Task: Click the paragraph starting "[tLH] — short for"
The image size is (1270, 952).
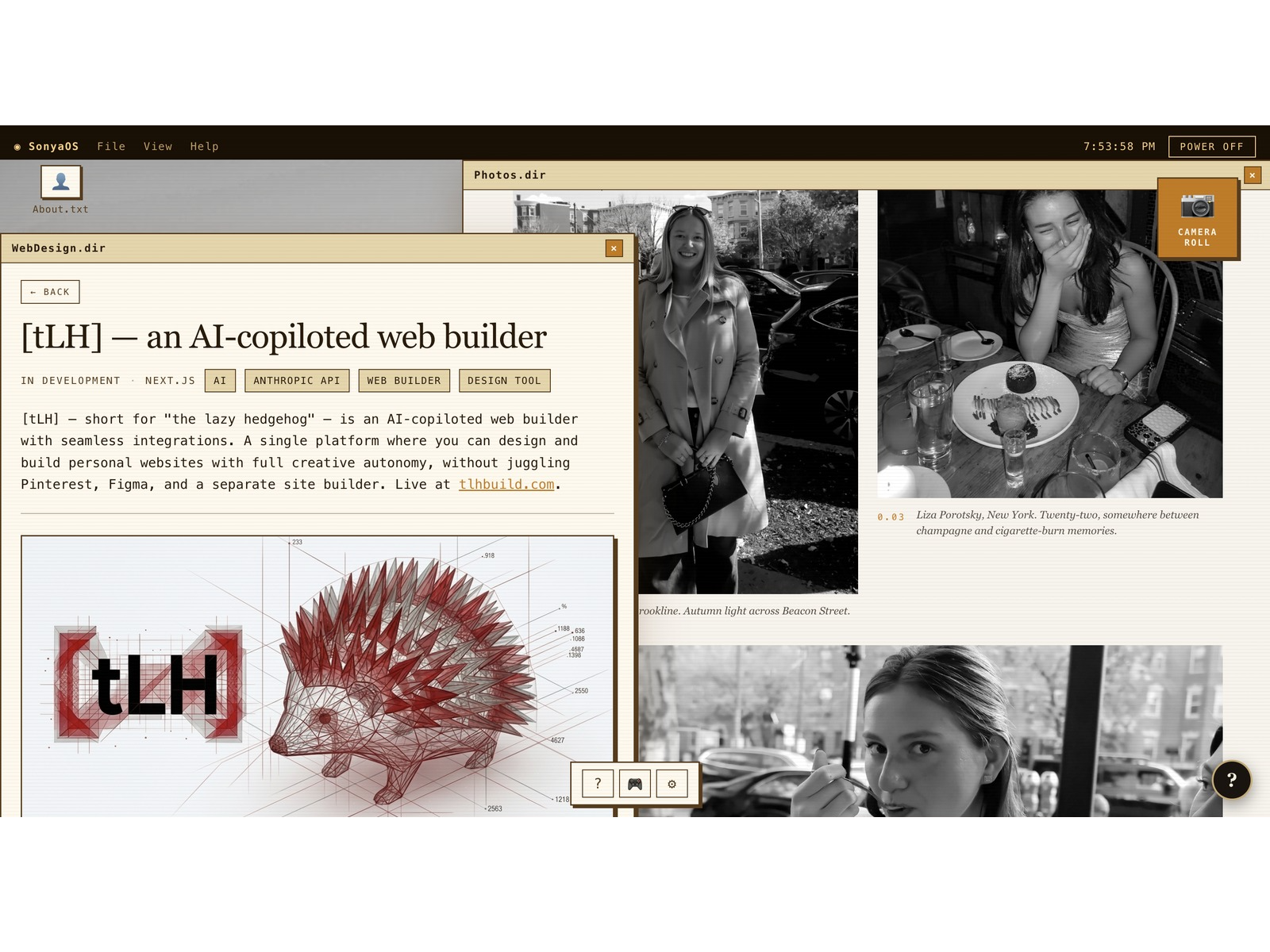Action: pos(300,451)
